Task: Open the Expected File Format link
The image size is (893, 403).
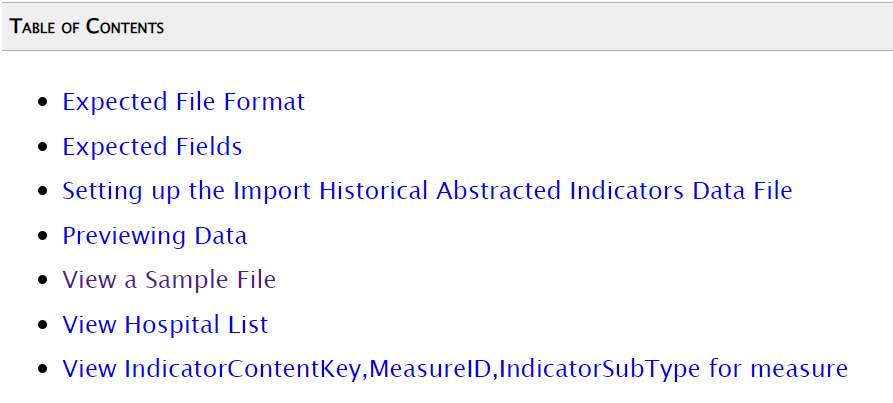Action: pyautogui.click(x=183, y=102)
